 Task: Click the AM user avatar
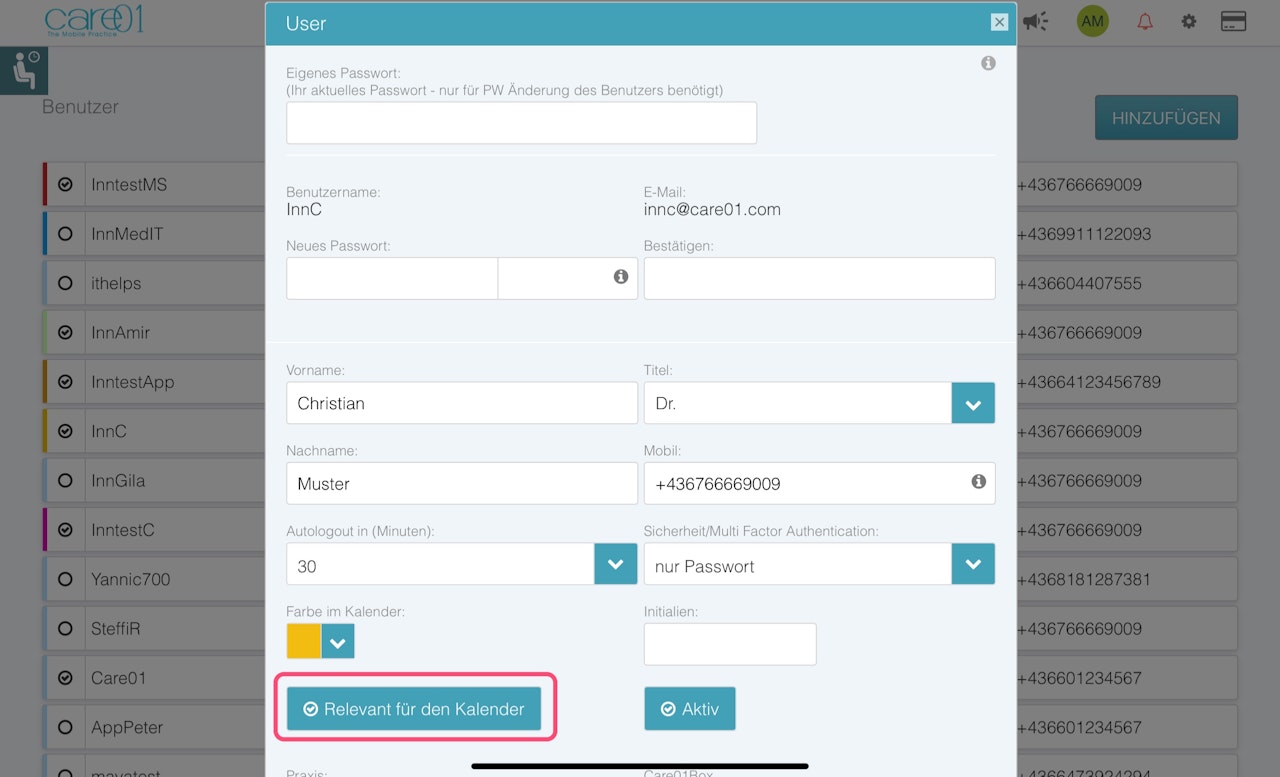pyautogui.click(x=1092, y=21)
